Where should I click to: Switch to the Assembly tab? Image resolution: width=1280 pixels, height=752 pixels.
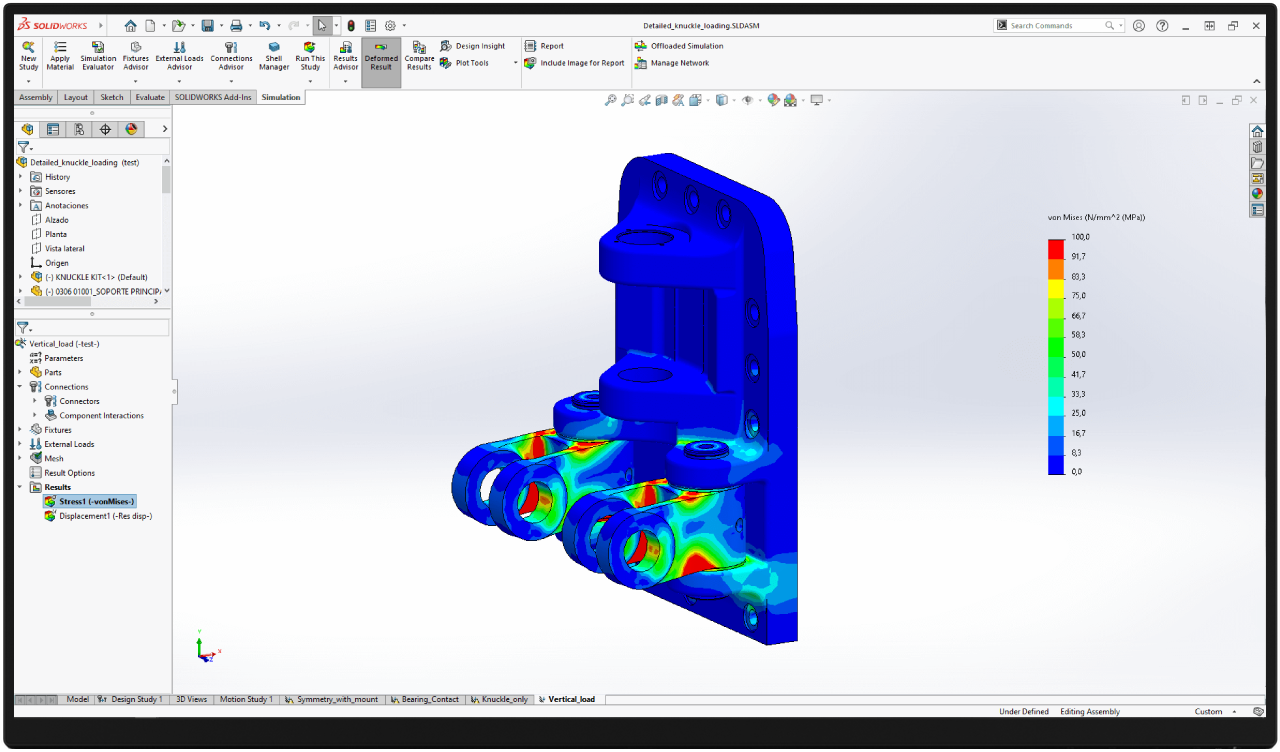36,97
